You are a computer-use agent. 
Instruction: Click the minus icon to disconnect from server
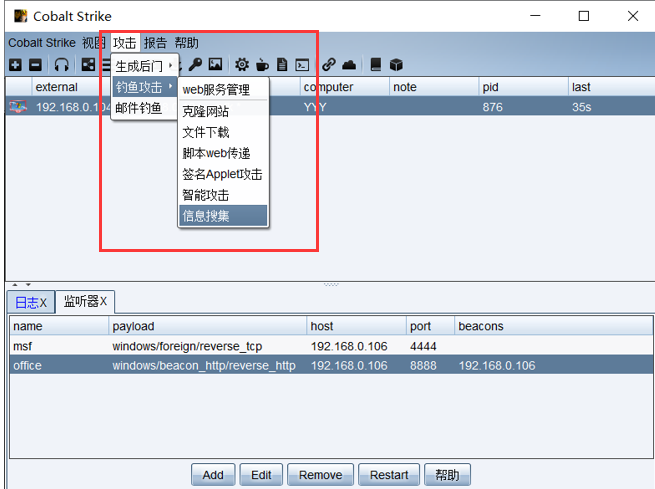[x=36, y=65]
